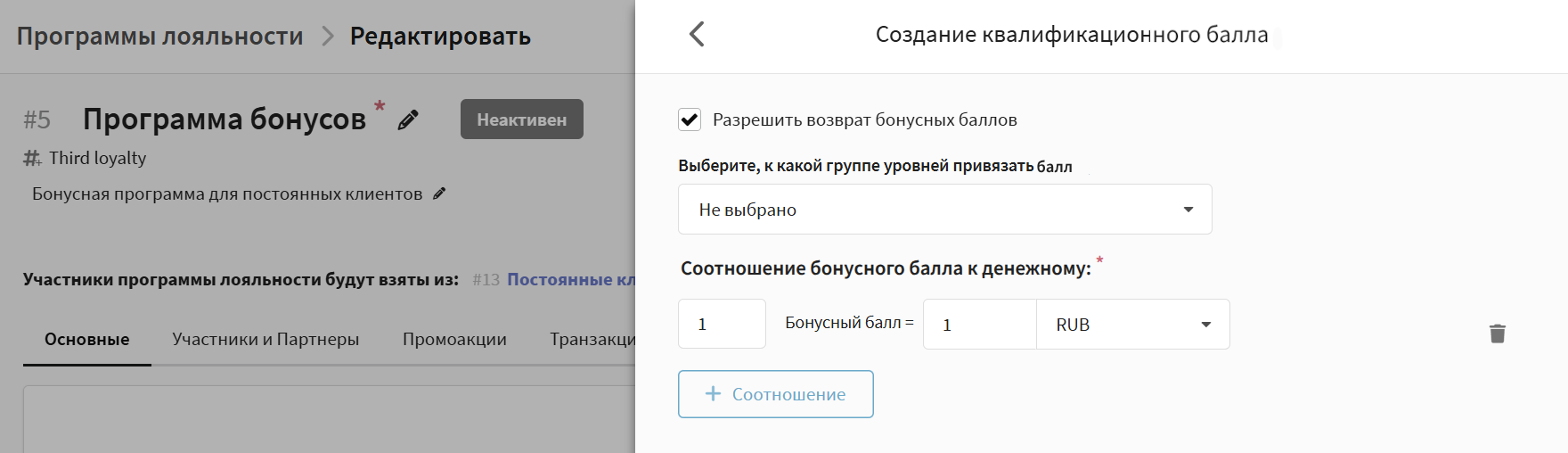This screenshot has width=1568, height=453.
Task: Open the RUB currency dropdown
Action: pyautogui.click(x=1132, y=325)
